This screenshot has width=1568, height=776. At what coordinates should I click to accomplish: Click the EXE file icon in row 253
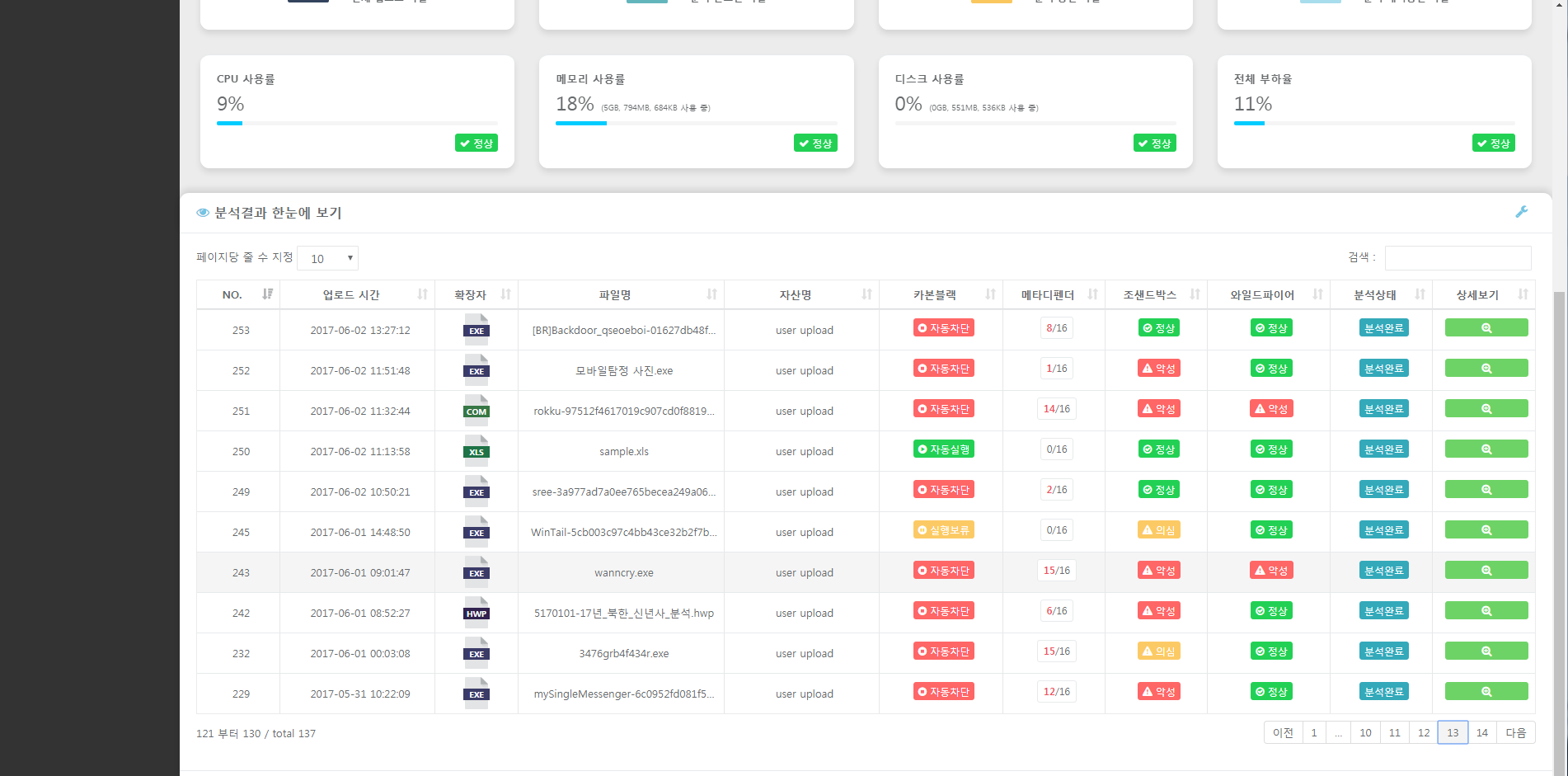point(477,329)
